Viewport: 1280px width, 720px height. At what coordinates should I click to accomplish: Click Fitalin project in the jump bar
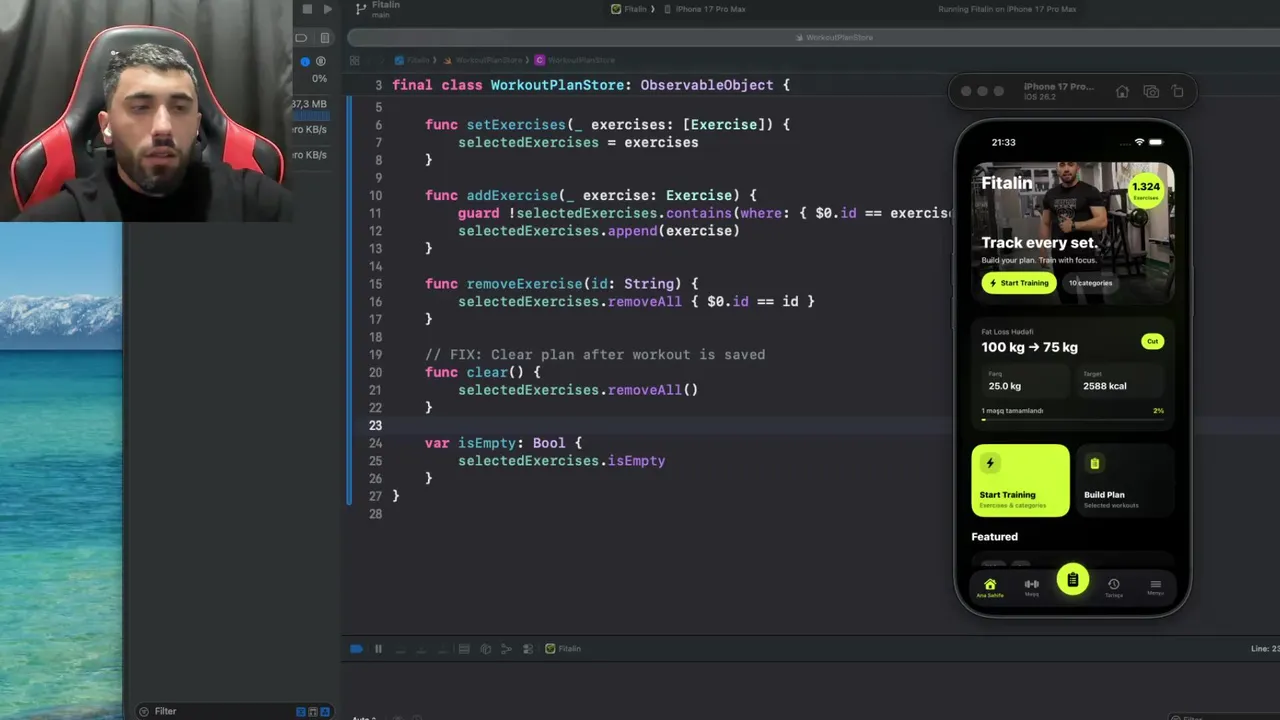tap(413, 60)
